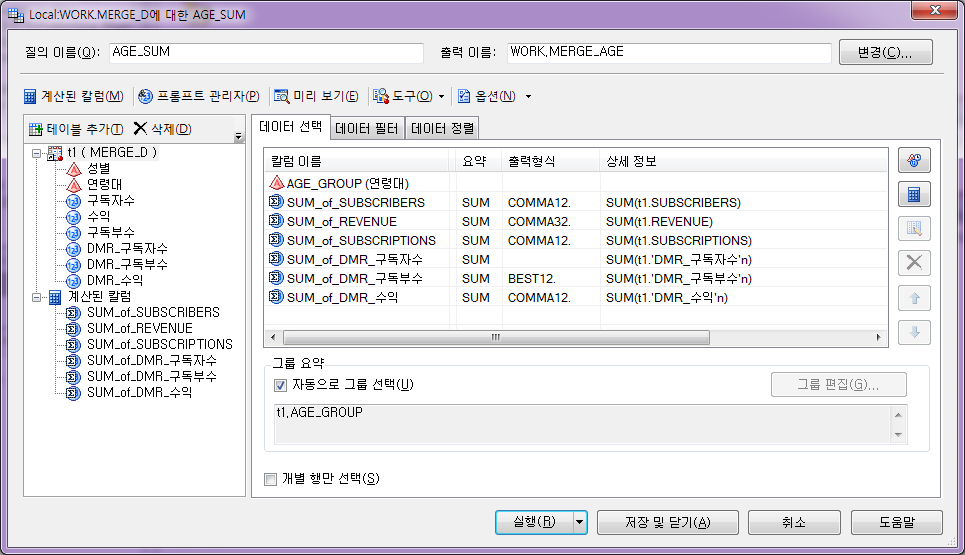Enable 개별 행만 선택(S) checkbox
Image resolution: width=965 pixels, height=555 pixels.
[x=270, y=479]
